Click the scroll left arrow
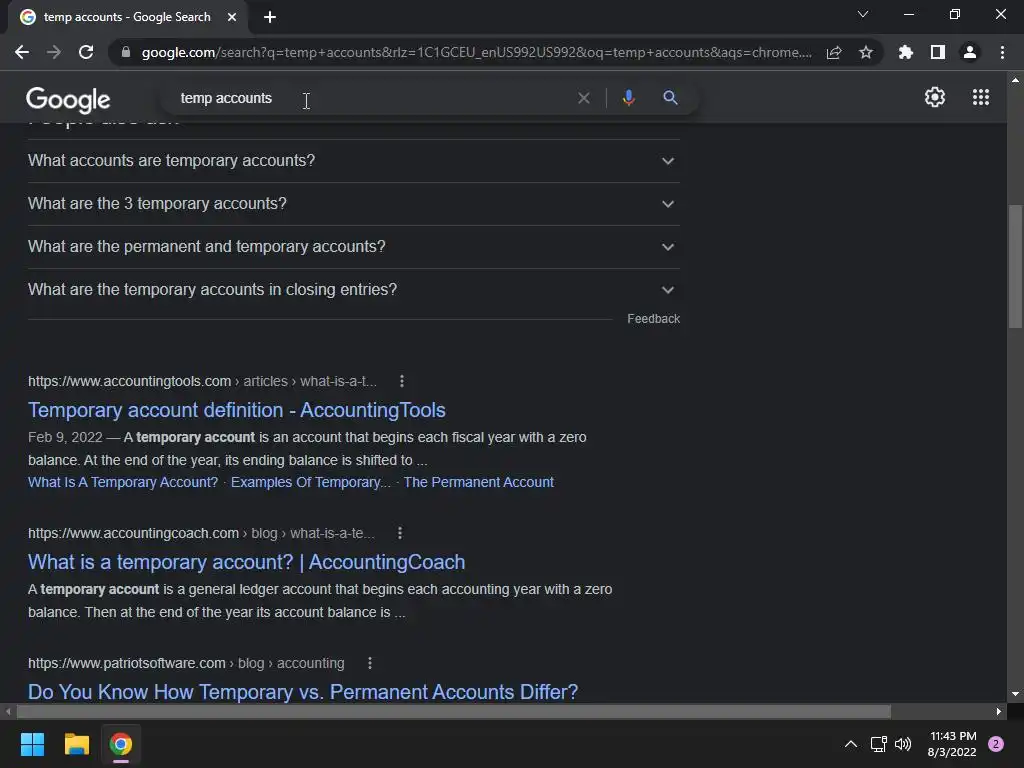Image resolution: width=1024 pixels, height=768 pixels. 8,711
